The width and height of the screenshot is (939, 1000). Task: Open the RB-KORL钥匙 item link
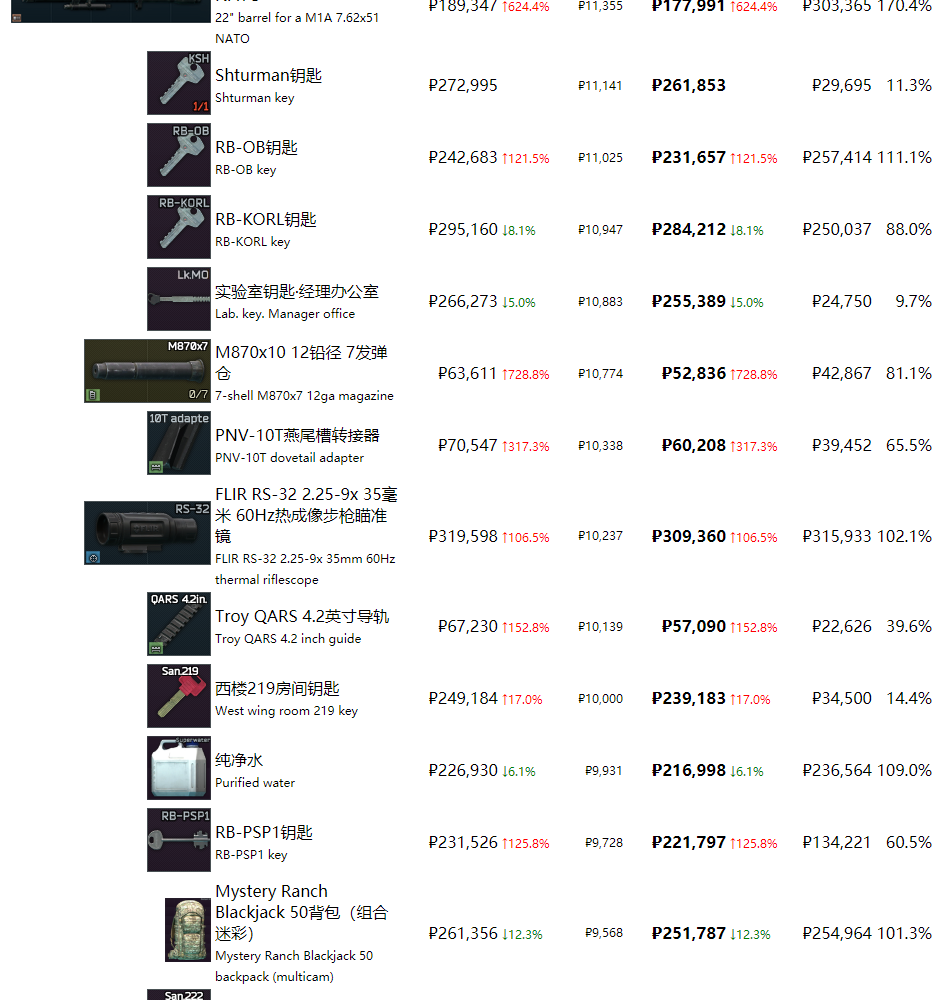(266, 219)
